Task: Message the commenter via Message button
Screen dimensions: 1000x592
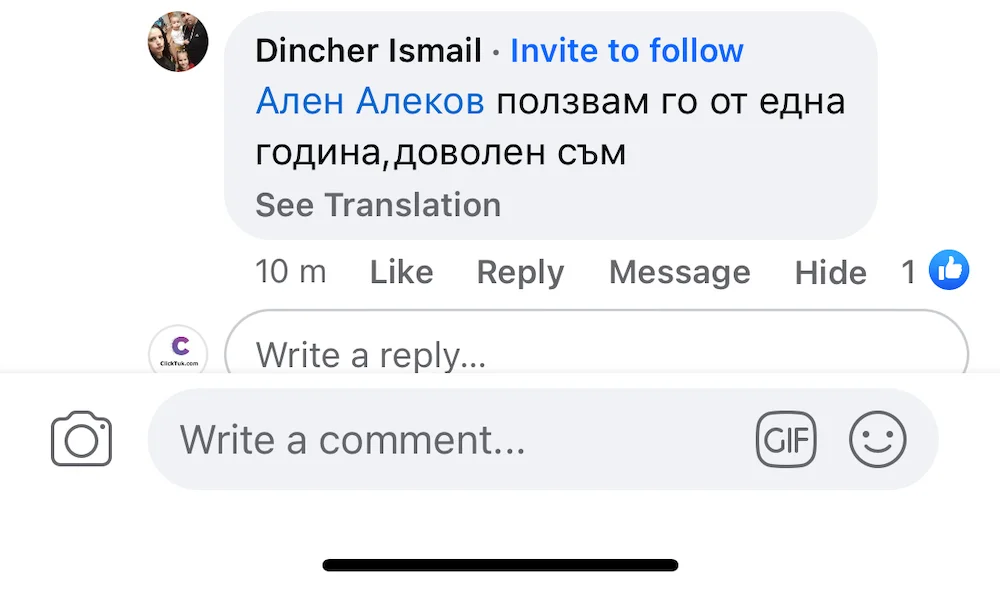Action: tap(679, 272)
